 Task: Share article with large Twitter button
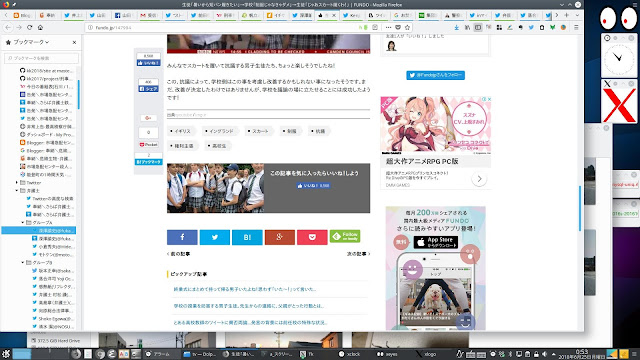click(x=215, y=237)
